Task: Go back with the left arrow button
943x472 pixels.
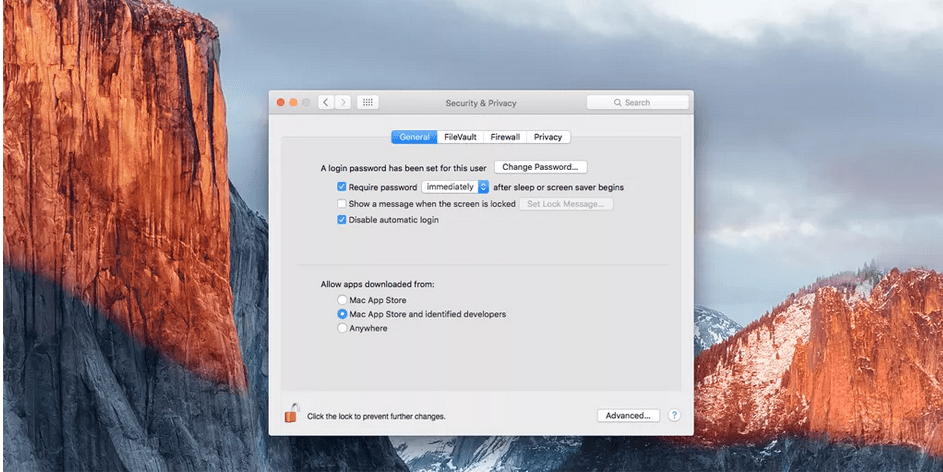Action: click(x=326, y=102)
